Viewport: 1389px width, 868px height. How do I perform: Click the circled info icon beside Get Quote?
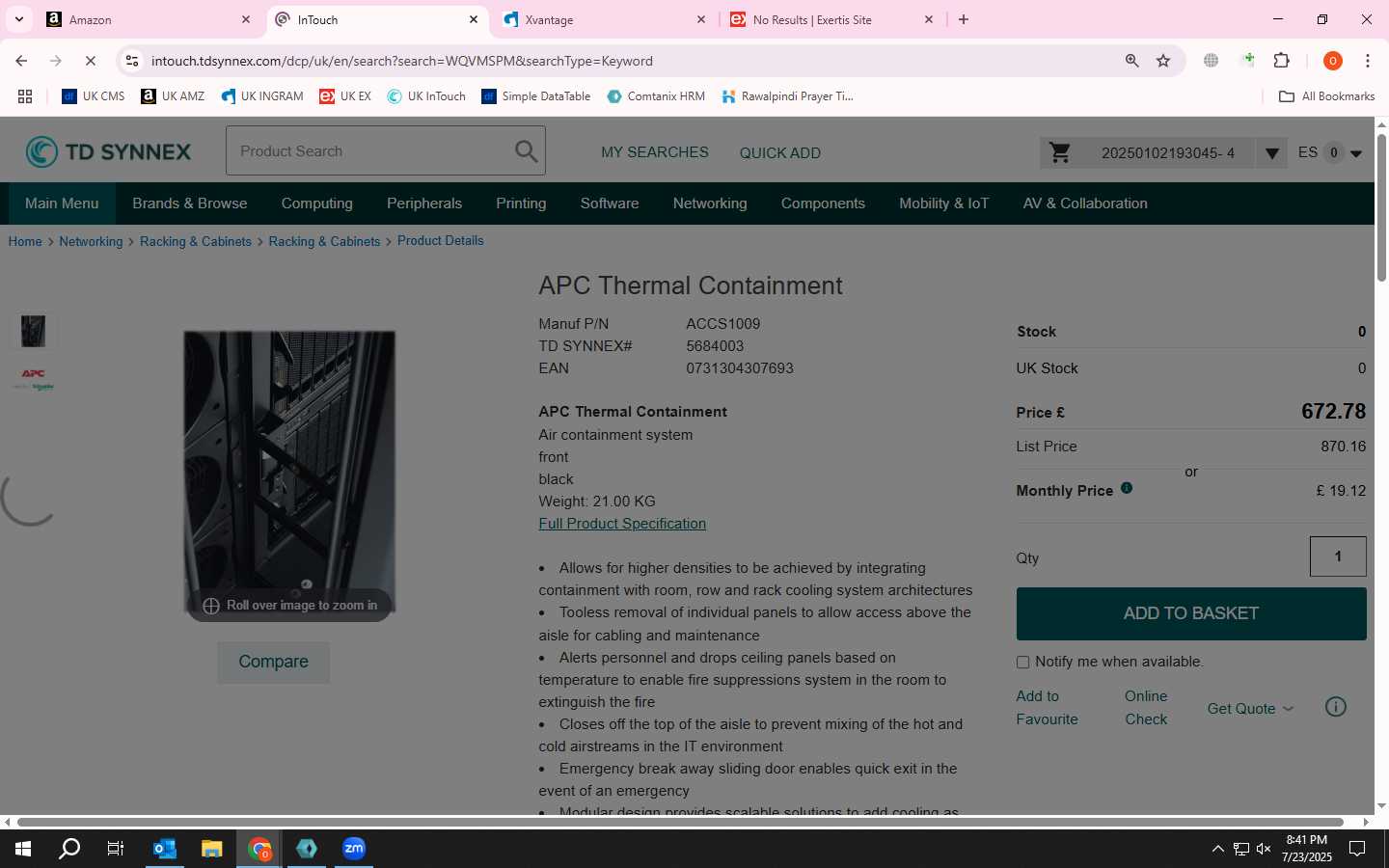(1335, 707)
